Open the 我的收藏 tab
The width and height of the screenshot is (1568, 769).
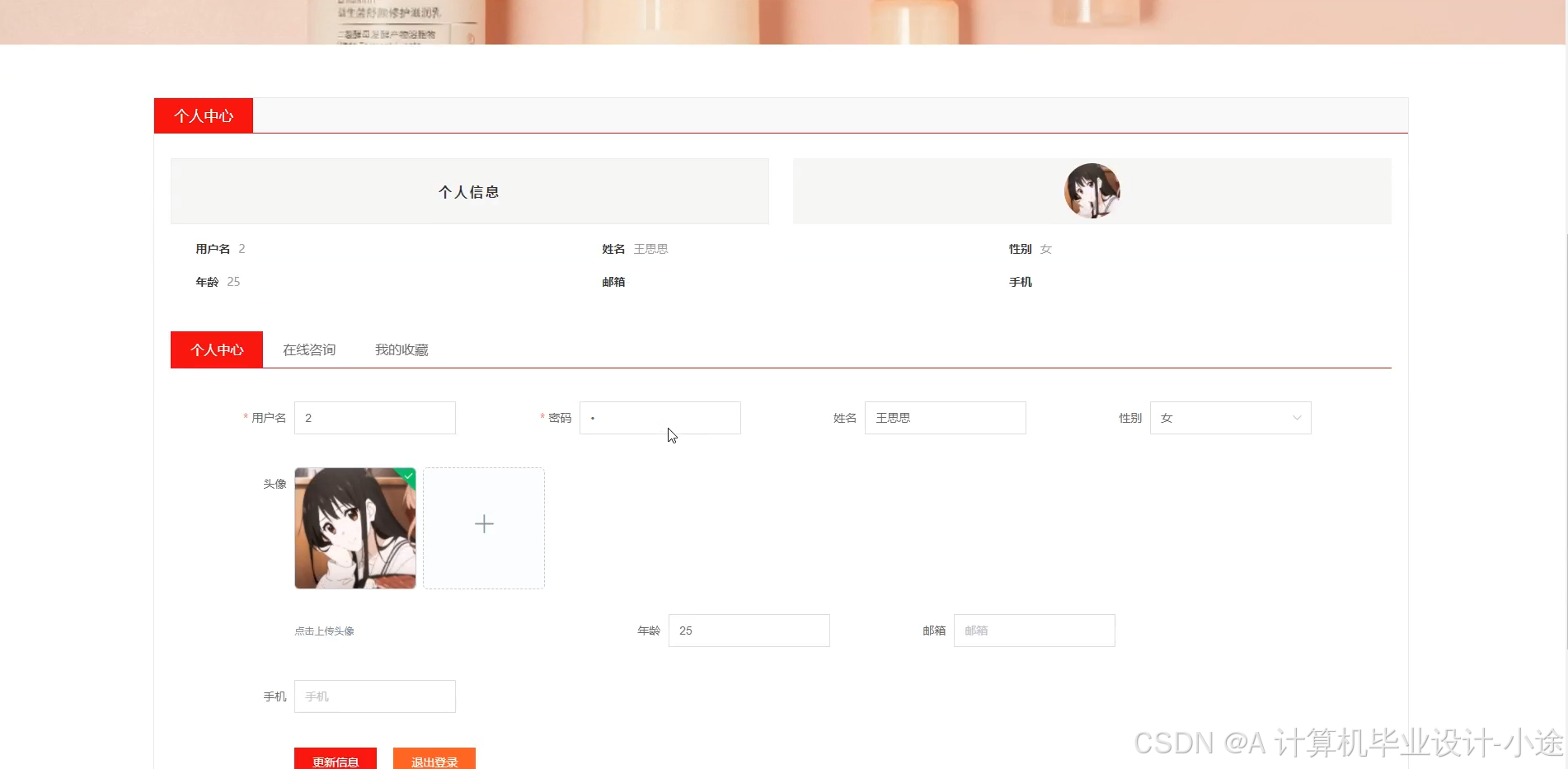click(x=401, y=349)
